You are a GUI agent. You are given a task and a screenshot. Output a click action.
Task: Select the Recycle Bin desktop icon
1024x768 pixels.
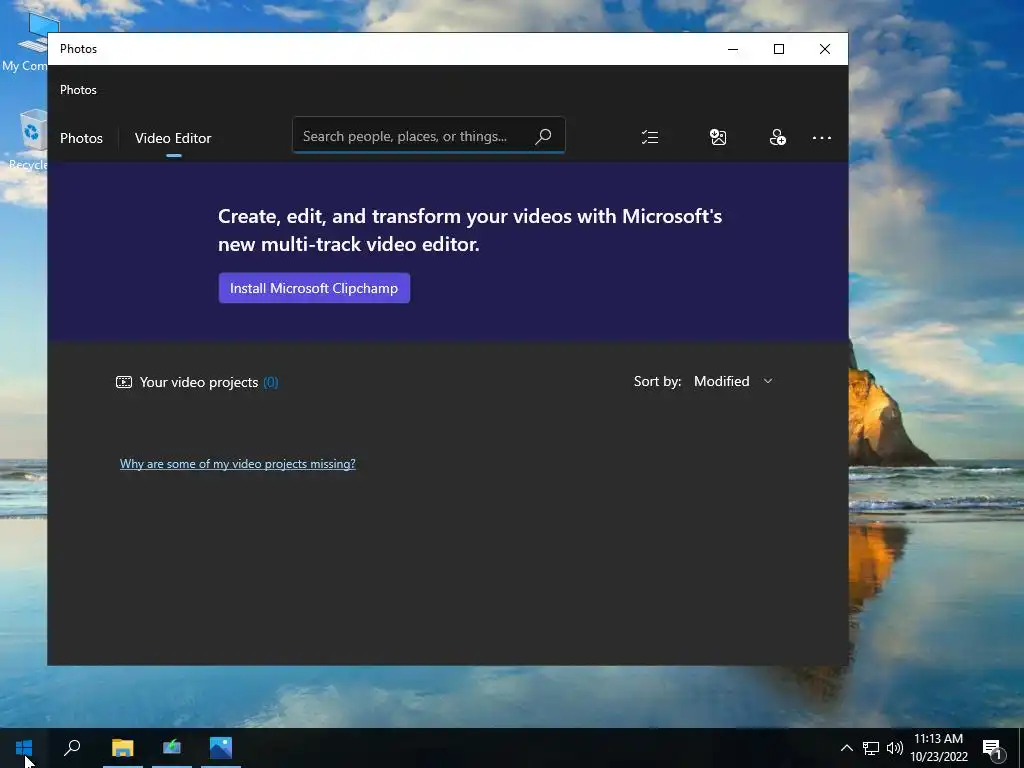29,140
